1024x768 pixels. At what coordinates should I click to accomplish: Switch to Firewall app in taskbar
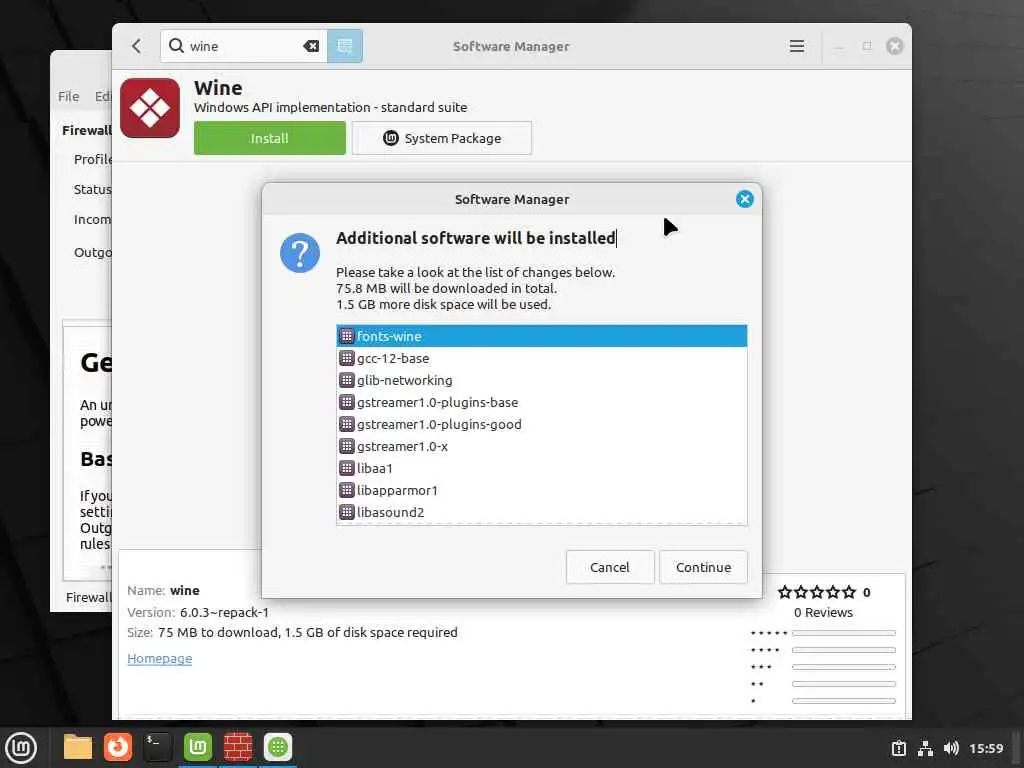(238, 747)
